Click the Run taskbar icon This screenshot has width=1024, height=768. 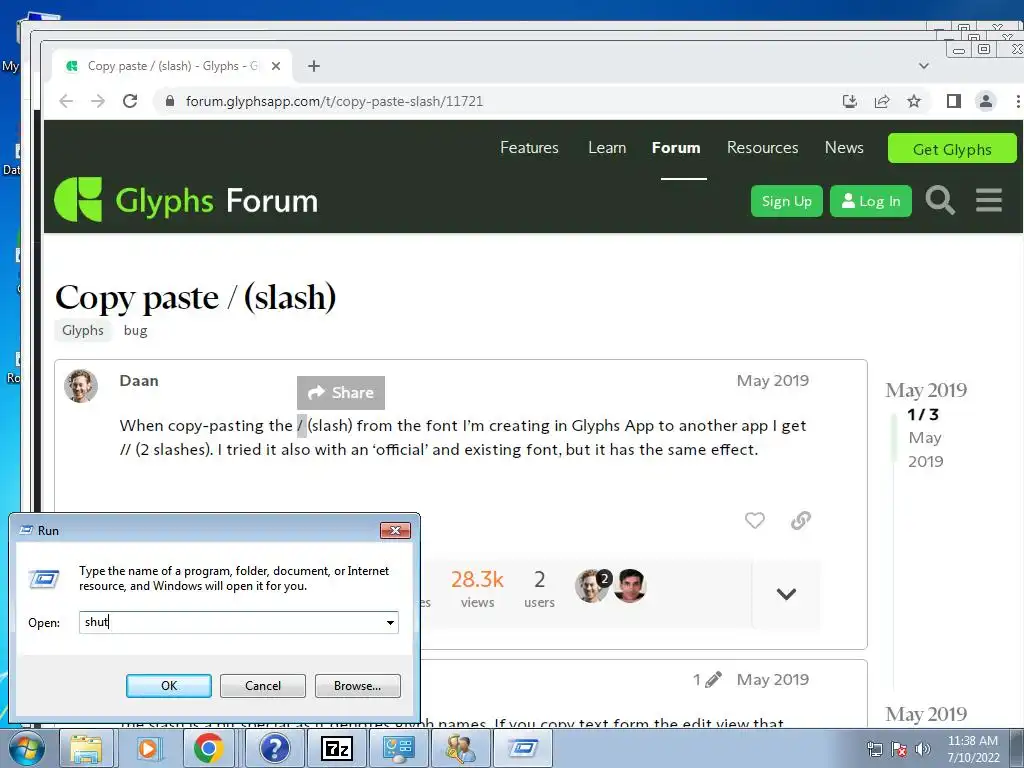(x=522, y=748)
